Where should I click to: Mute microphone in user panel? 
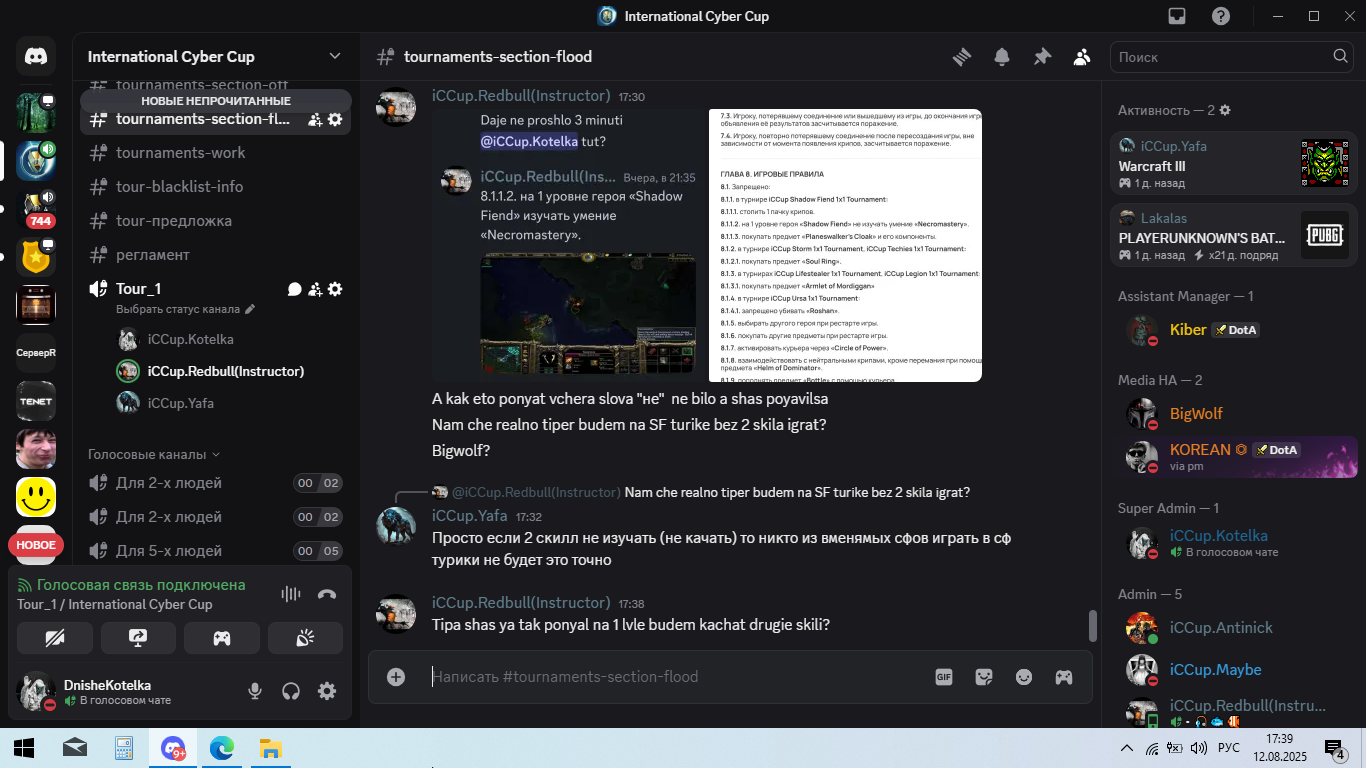coord(255,691)
